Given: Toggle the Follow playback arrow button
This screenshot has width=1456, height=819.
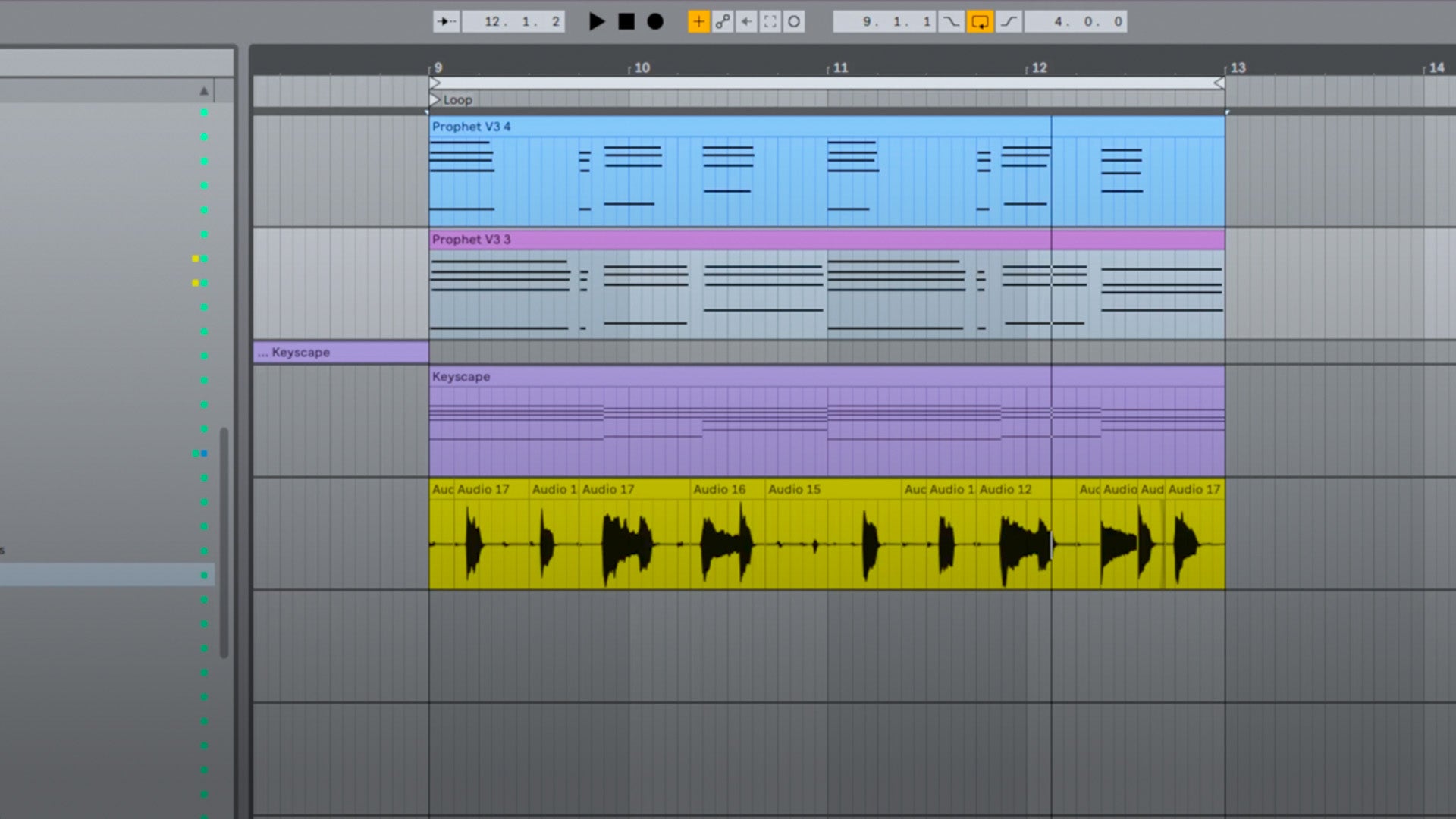Looking at the screenshot, I should 446,22.
